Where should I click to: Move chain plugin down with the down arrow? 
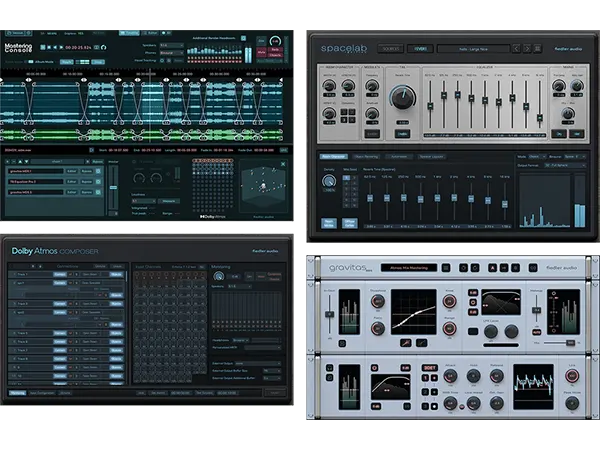[27, 161]
